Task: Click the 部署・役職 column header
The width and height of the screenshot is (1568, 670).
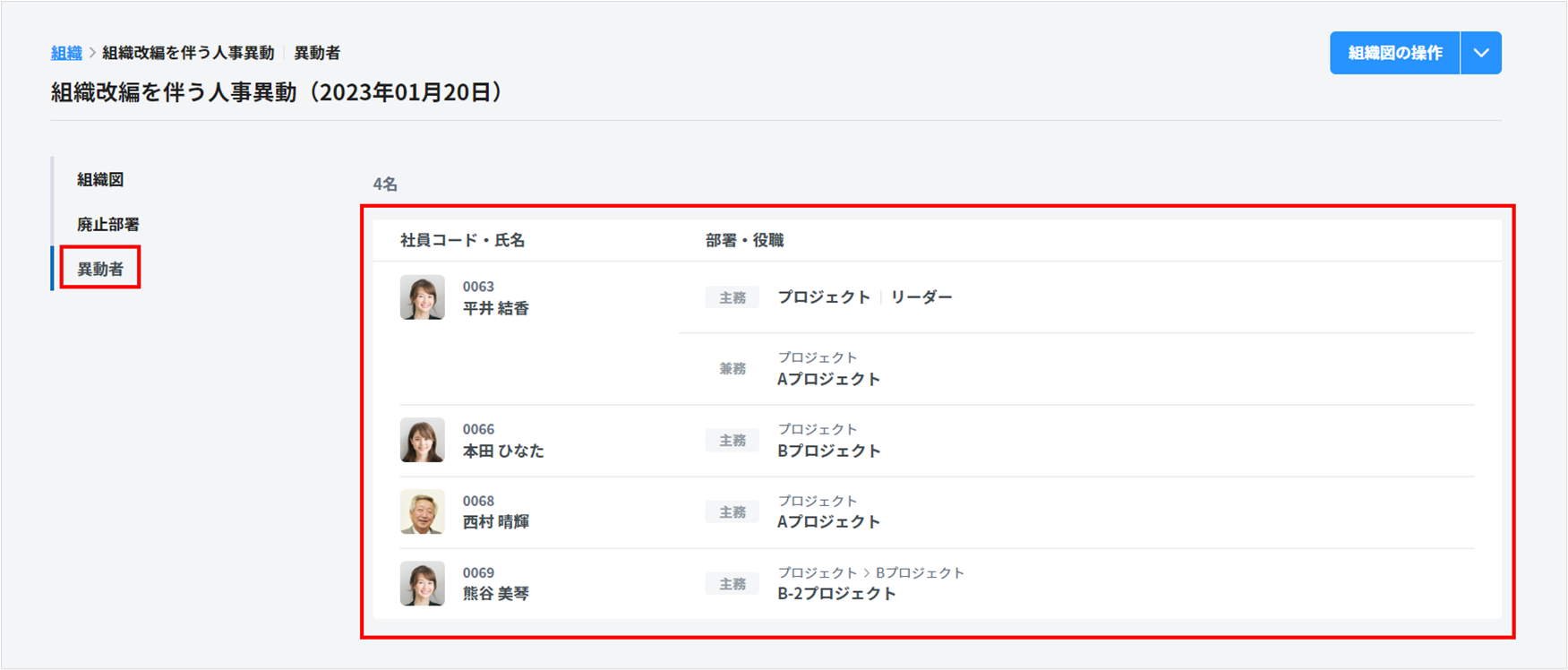Action: pos(744,240)
